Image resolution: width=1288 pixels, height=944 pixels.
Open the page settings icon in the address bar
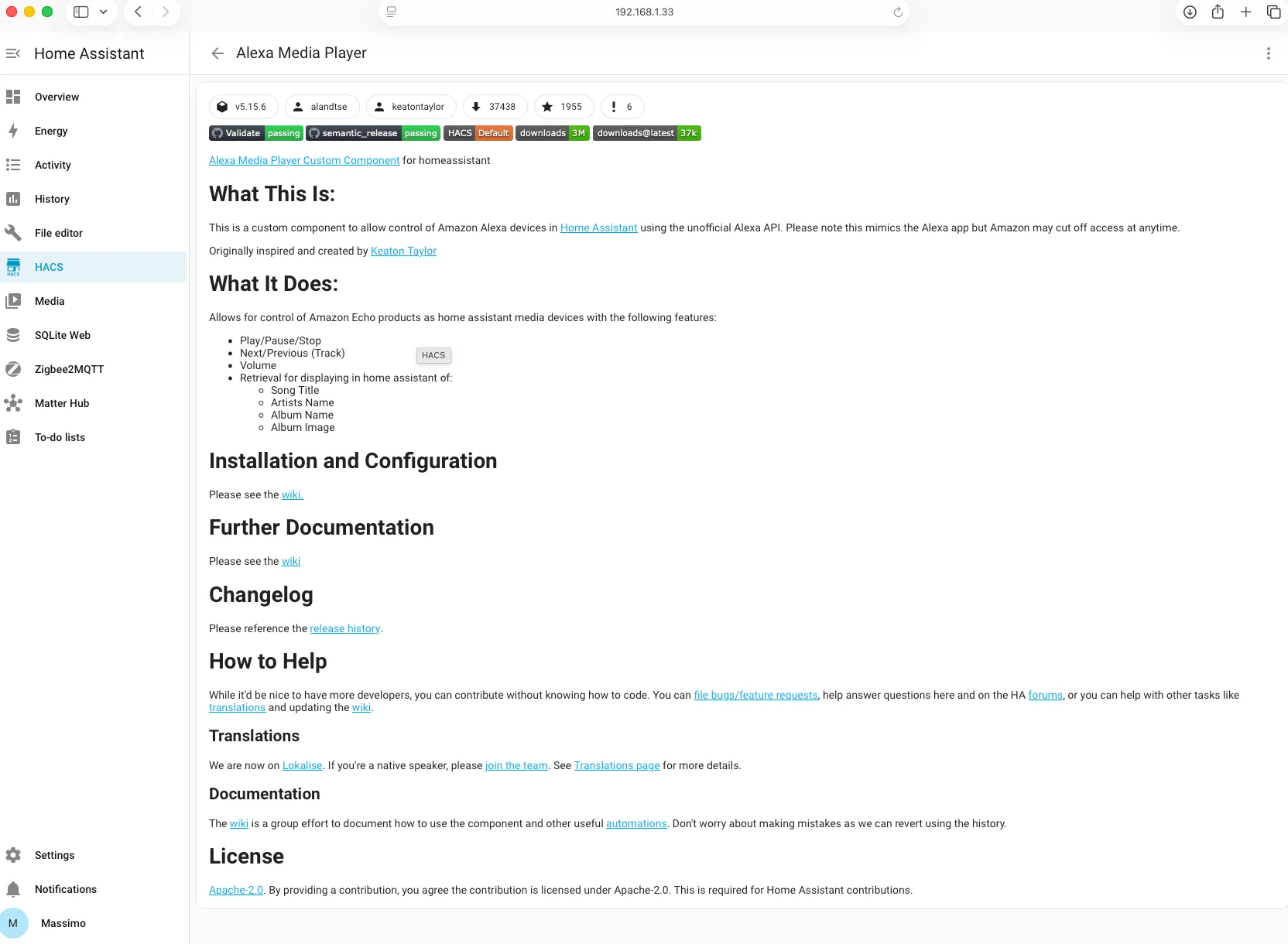[x=392, y=12]
